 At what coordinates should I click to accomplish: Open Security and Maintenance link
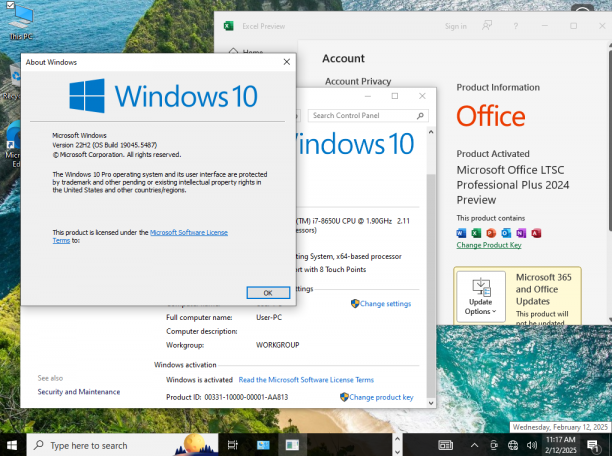(78, 392)
